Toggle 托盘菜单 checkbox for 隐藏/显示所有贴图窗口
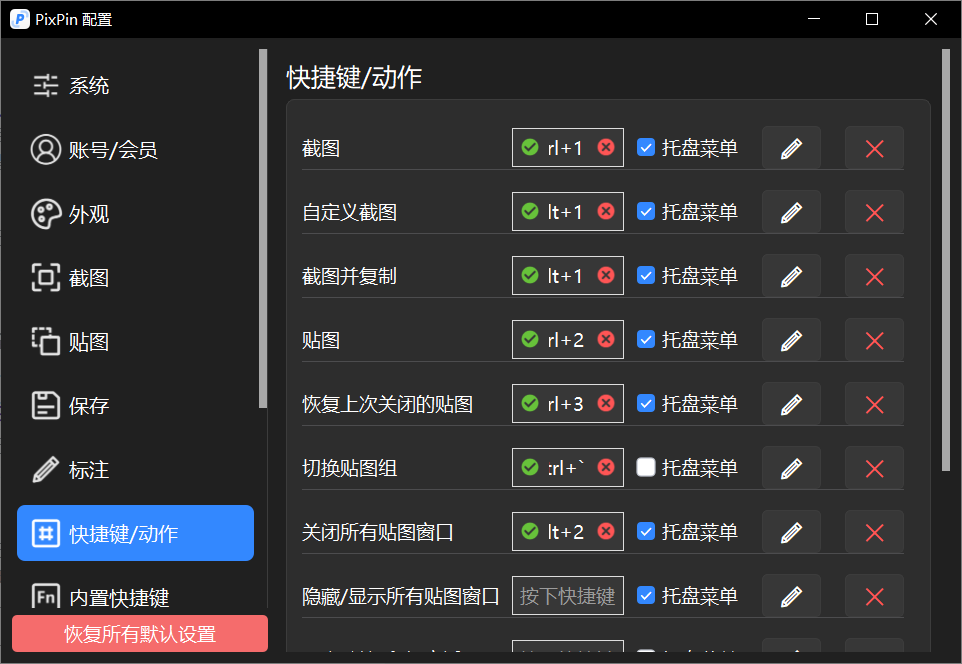 point(647,596)
